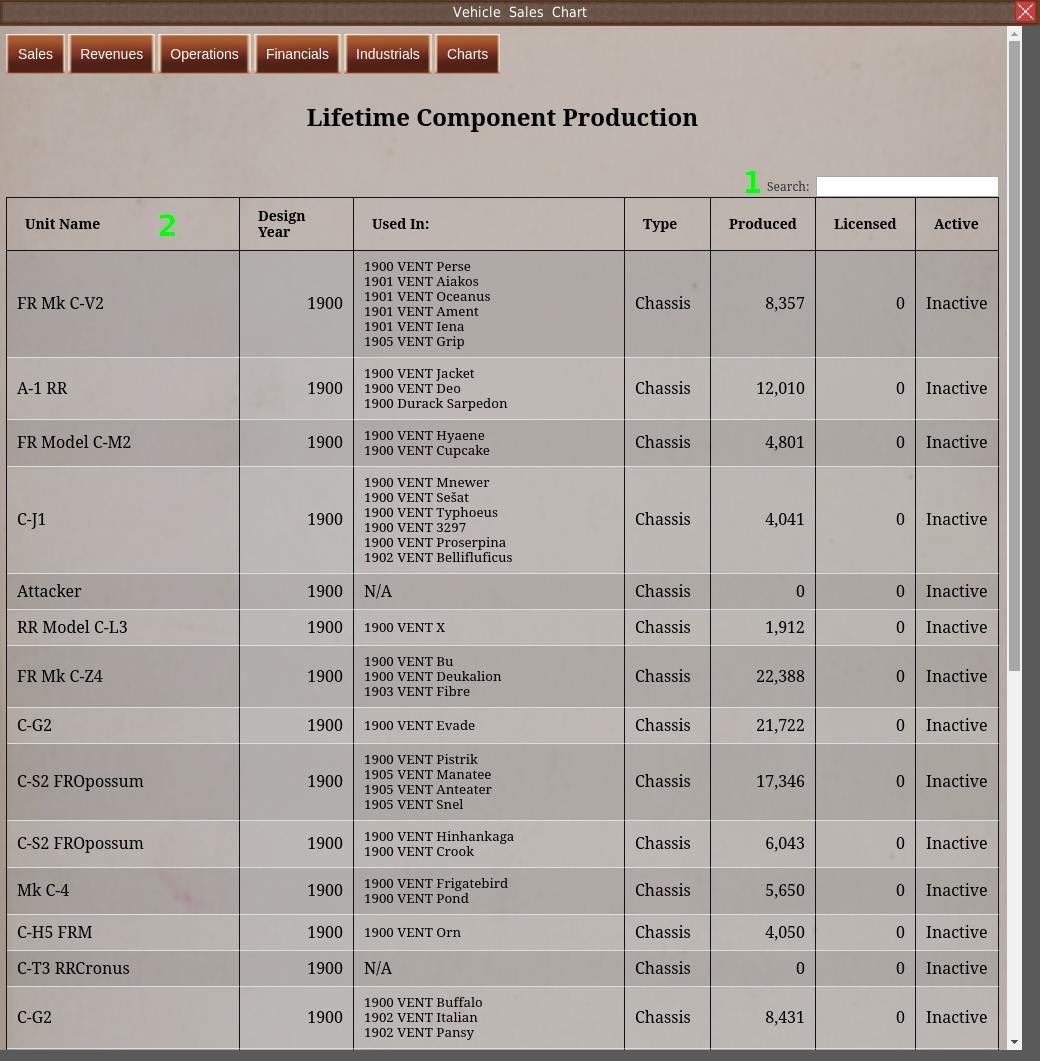Click the scrollbar down arrow
This screenshot has height=1061, width=1040.
coord(1014,1042)
